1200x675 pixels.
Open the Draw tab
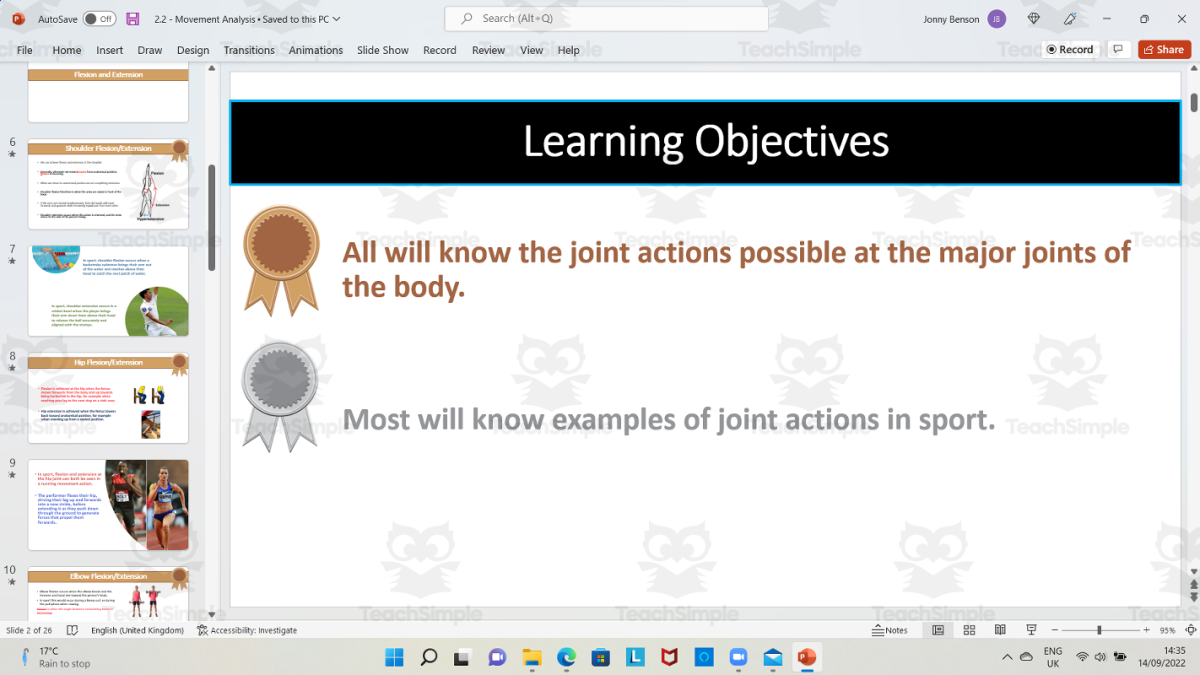pyautogui.click(x=150, y=50)
